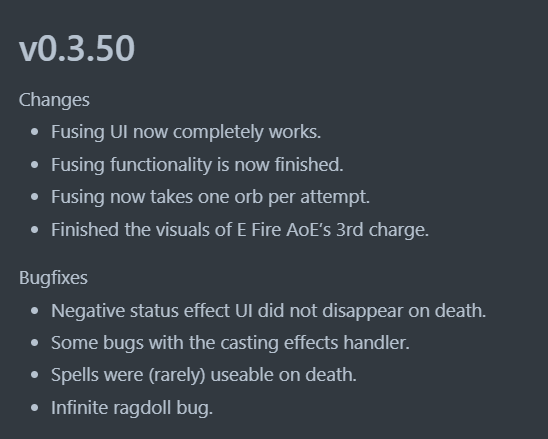Click the Bugfixes section label
548x439 pixels.
[x=53, y=278]
